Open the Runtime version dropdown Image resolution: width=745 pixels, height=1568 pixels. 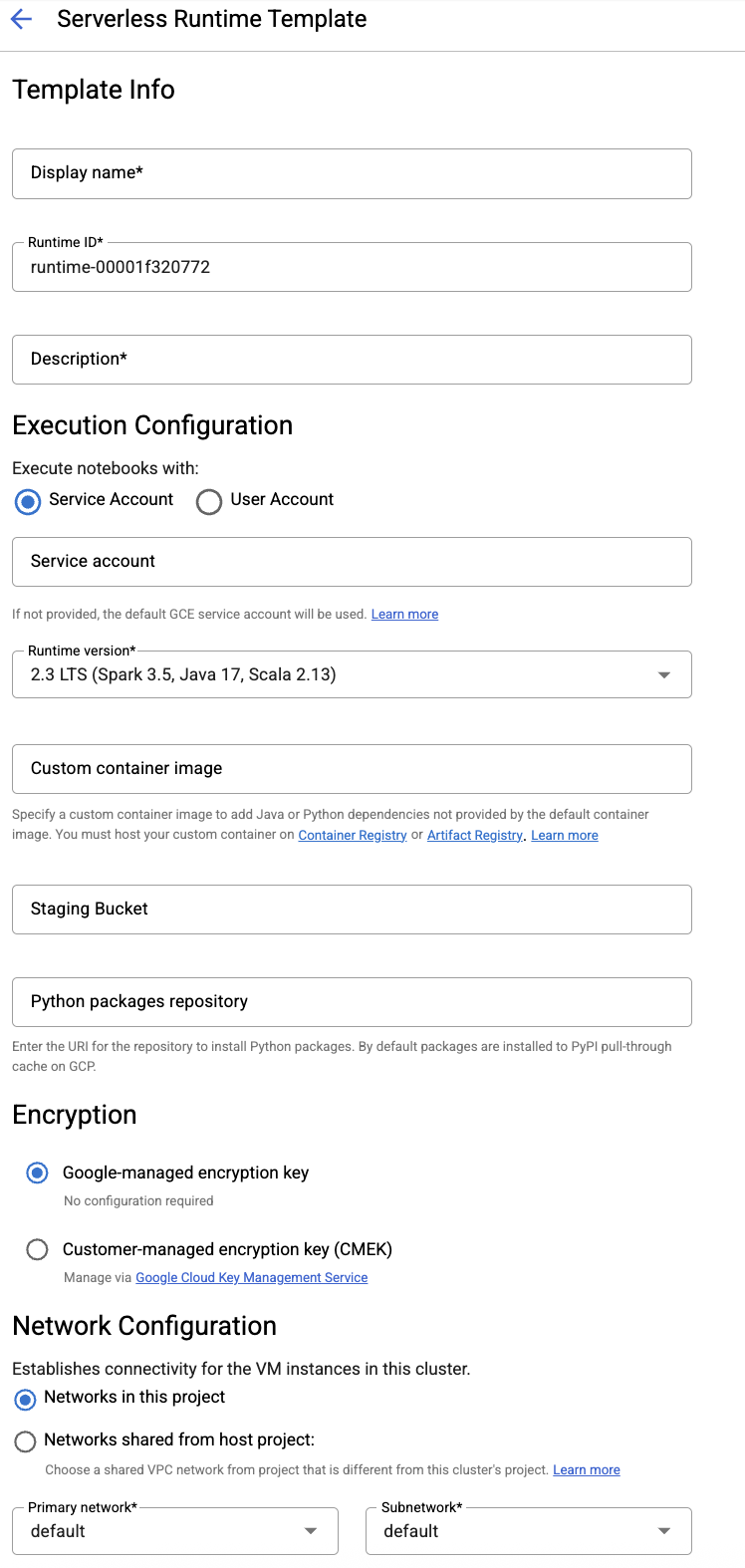pos(352,674)
